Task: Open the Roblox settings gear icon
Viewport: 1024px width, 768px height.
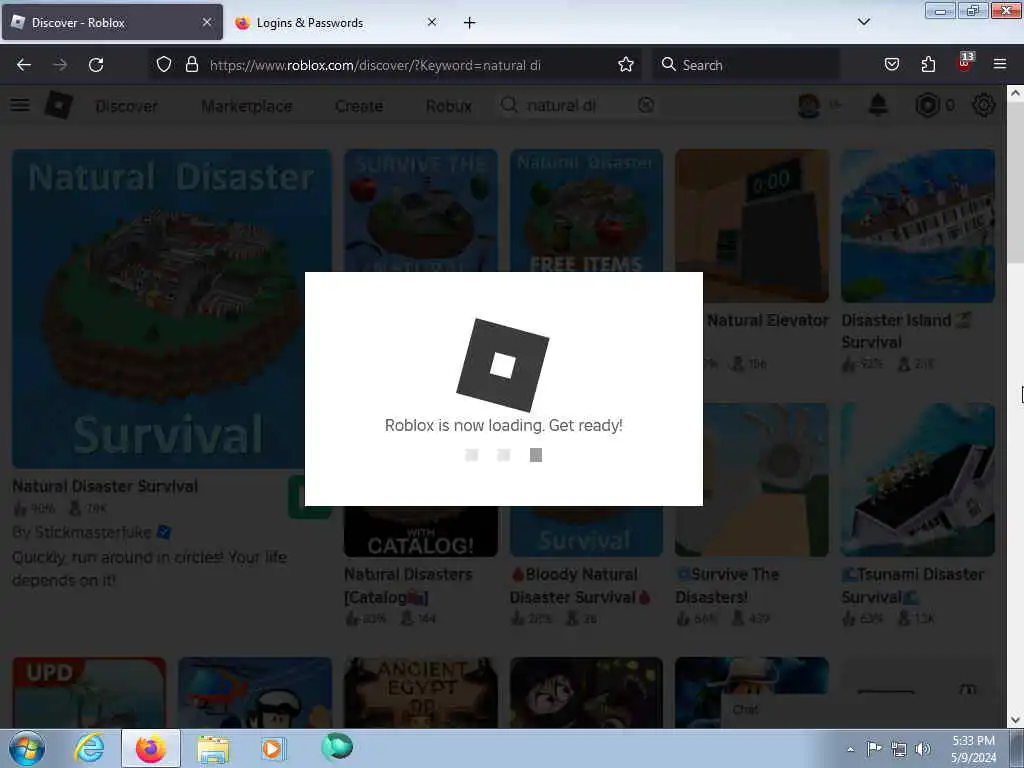Action: click(984, 105)
